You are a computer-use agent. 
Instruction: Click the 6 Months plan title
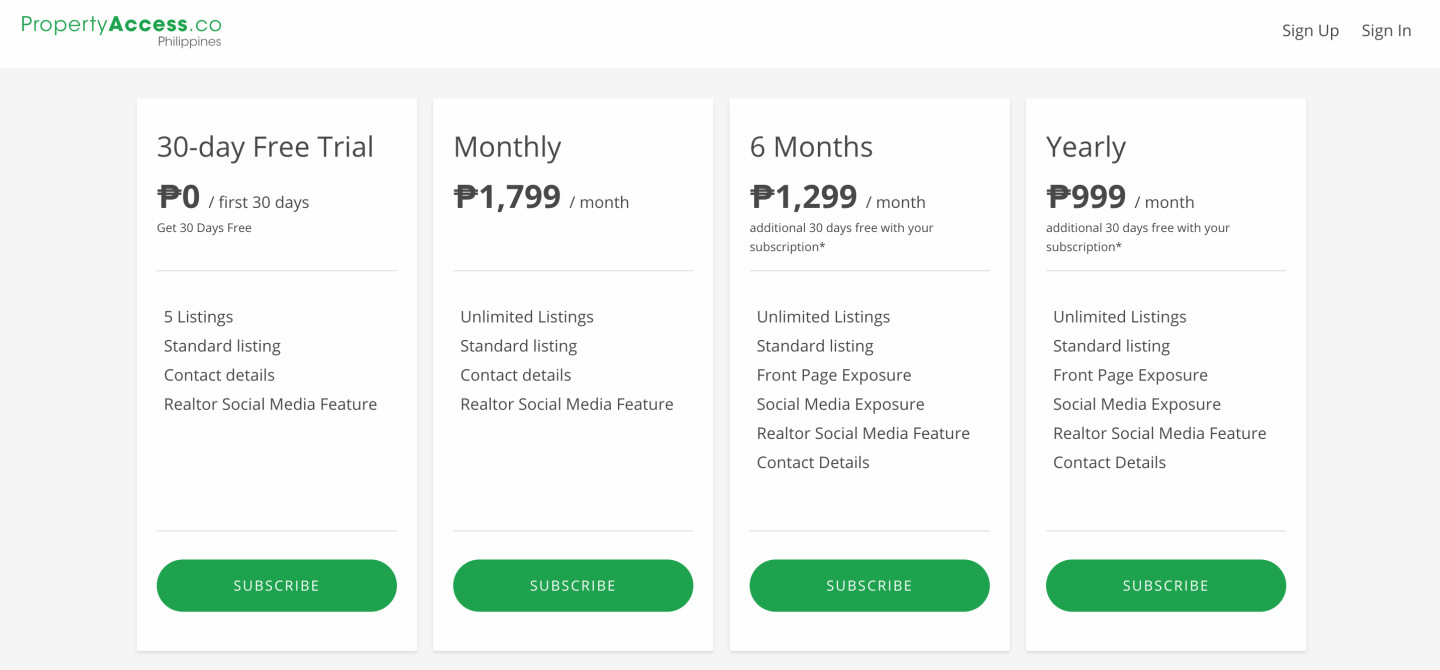pyautogui.click(x=811, y=147)
